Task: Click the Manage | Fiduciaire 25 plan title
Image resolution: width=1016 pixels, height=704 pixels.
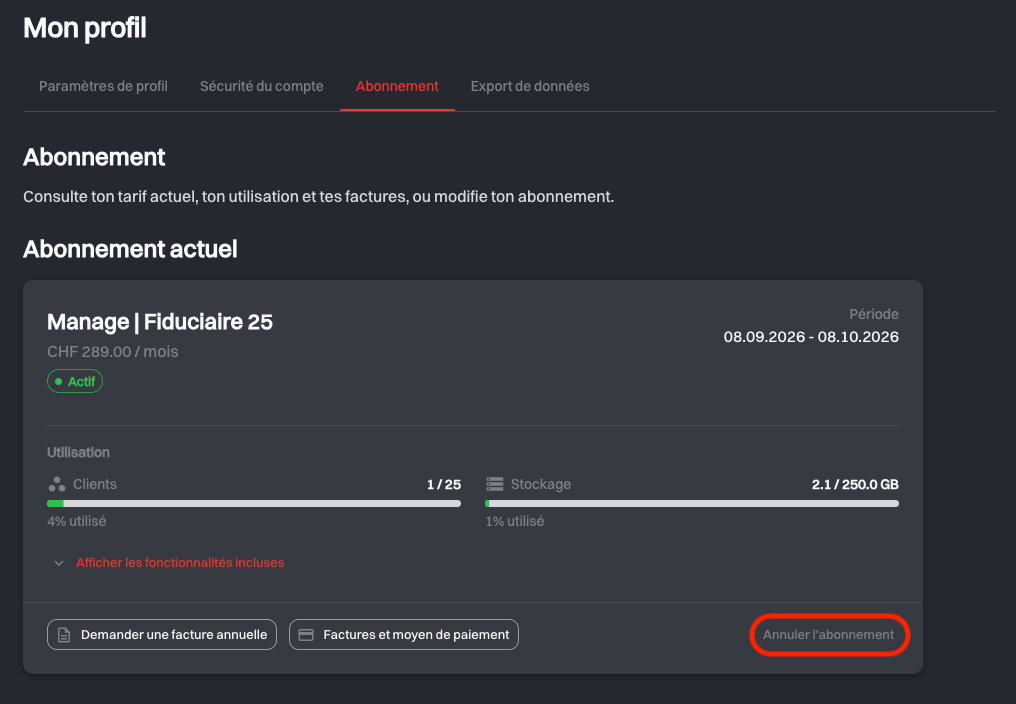Action: coord(160,322)
